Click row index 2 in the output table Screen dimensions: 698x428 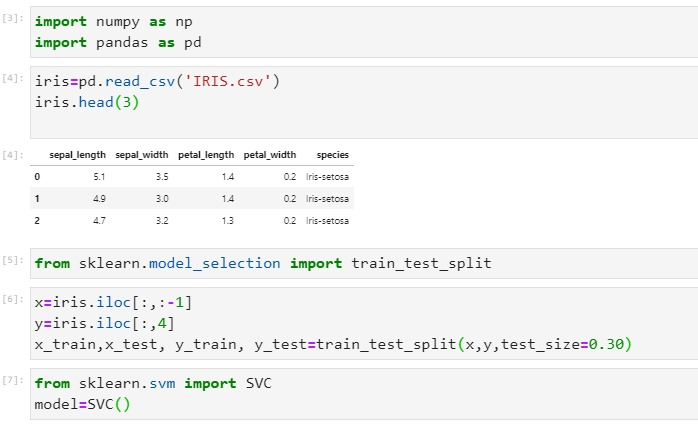pyautogui.click(x=37, y=220)
